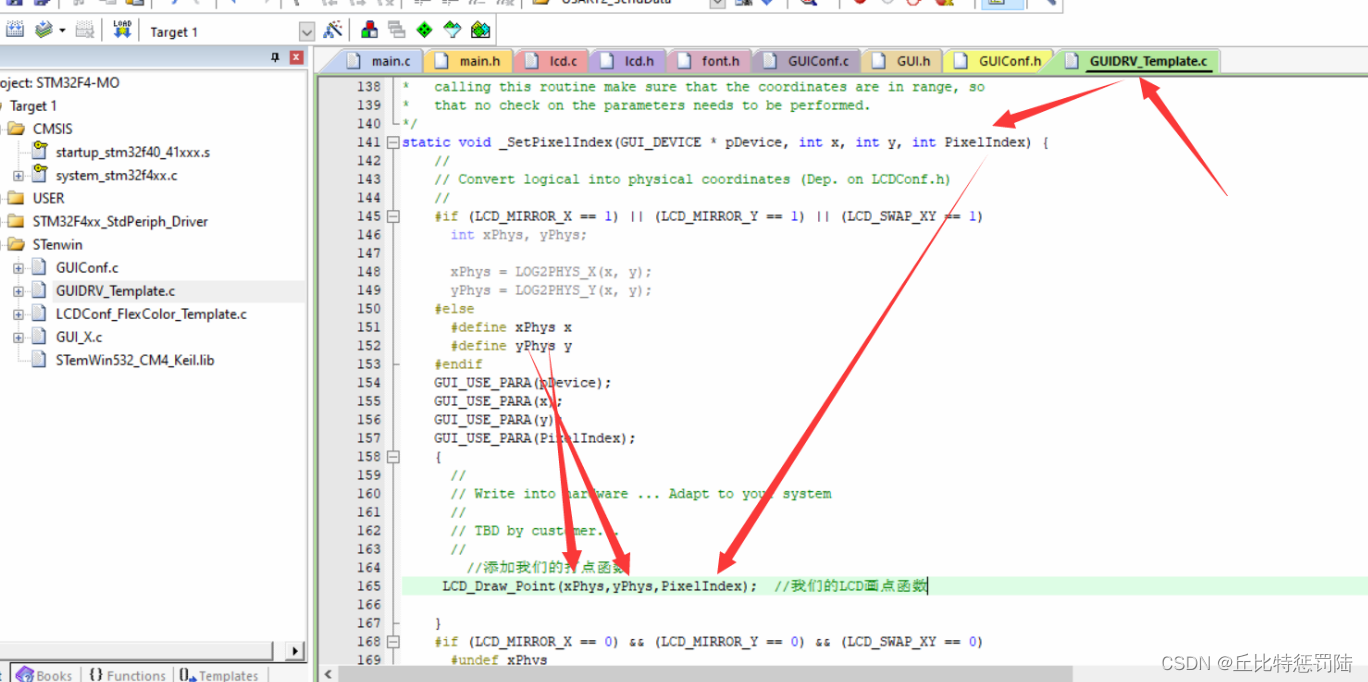Click the '#define xPhys x' line
The height and width of the screenshot is (682, 1368).
coord(511,327)
